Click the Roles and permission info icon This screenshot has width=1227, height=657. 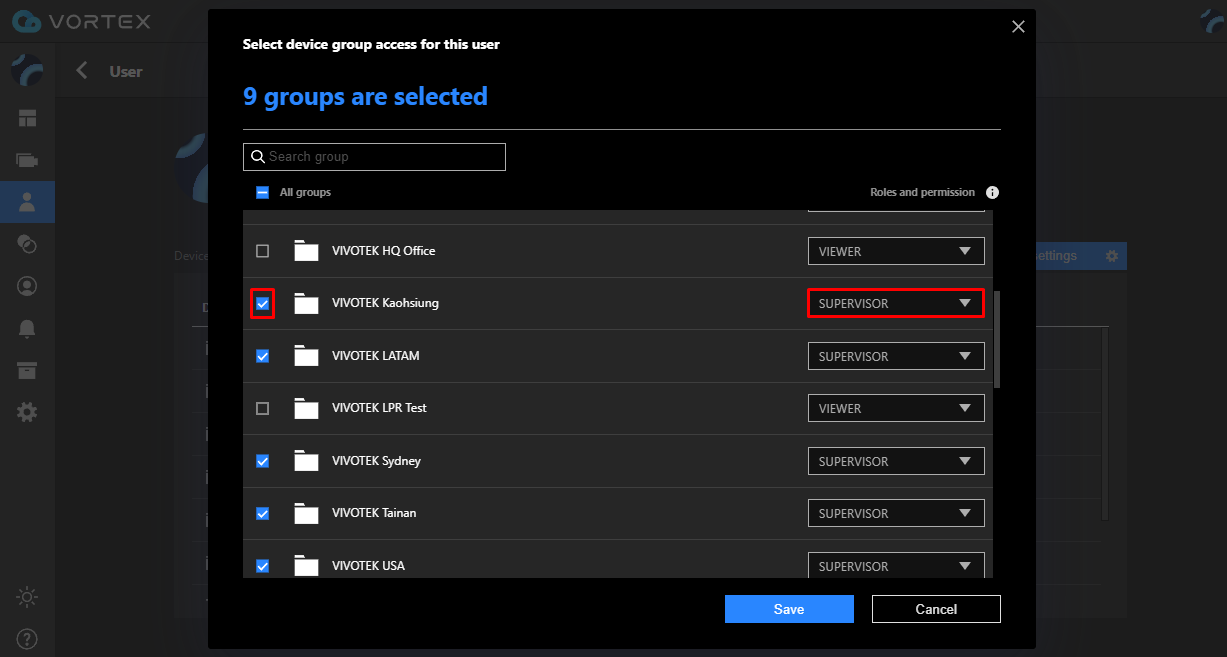pyautogui.click(x=992, y=193)
